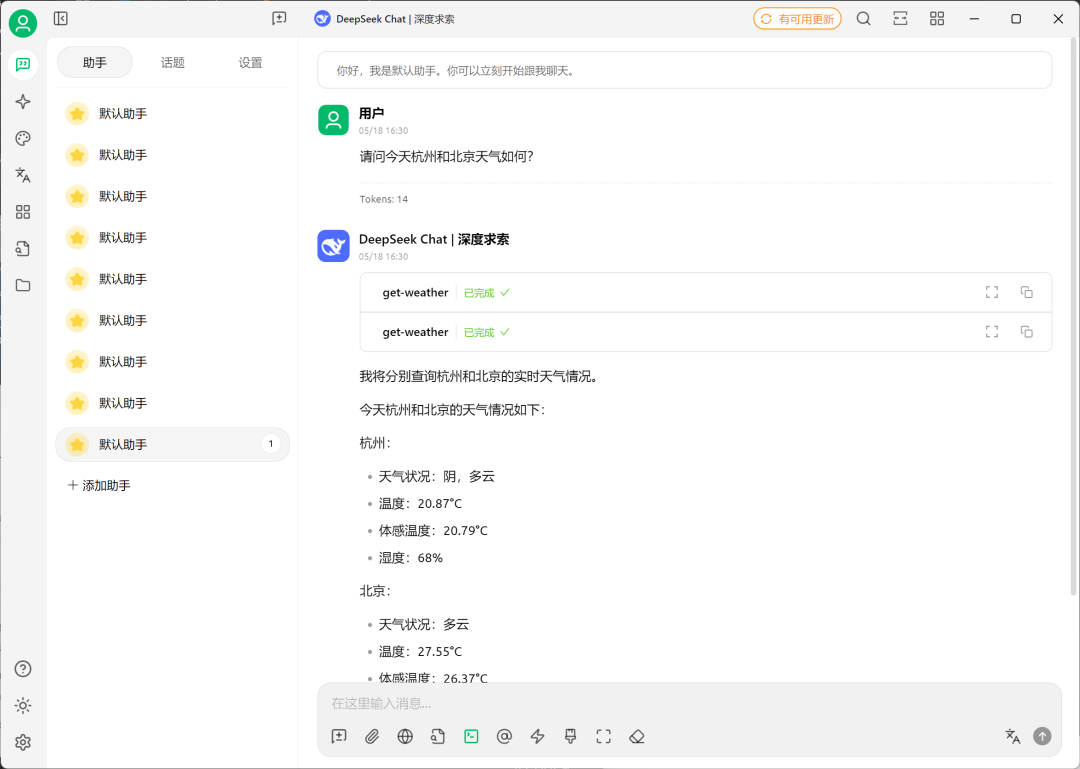Open the search icon in the title bar
The width and height of the screenshot is (1080, 769).
pos(864,19)
